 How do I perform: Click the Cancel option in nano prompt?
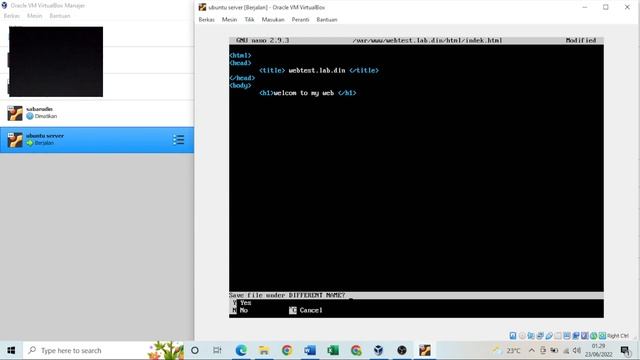(306, 310)
